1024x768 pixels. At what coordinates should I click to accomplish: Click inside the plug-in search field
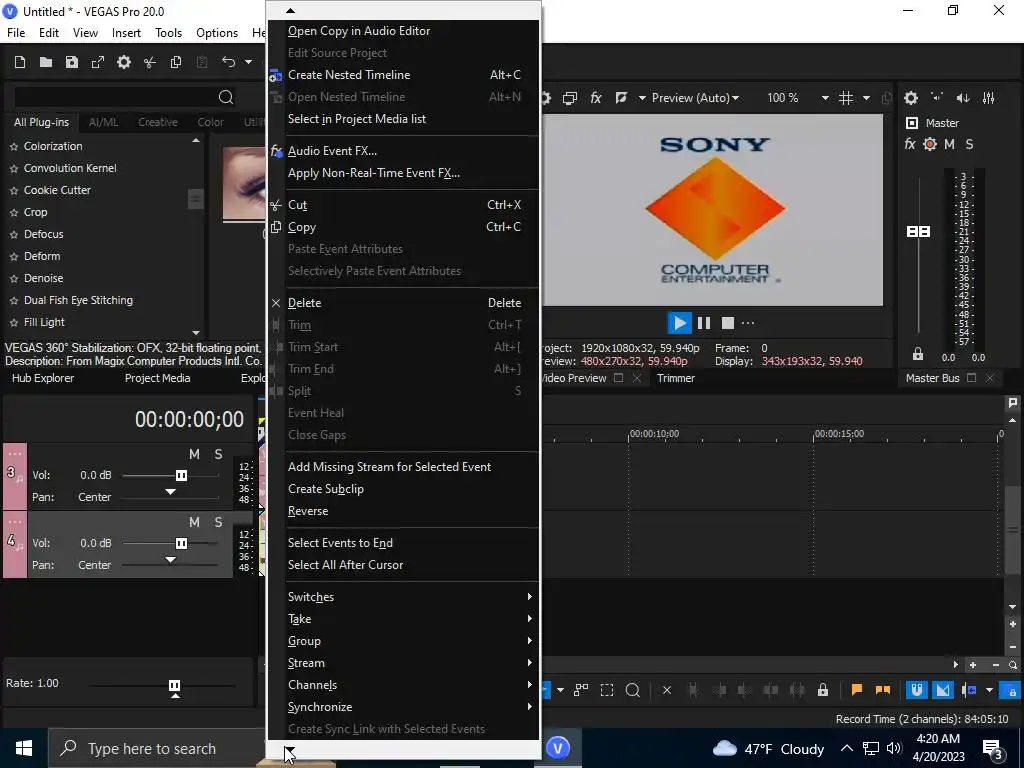116,97
